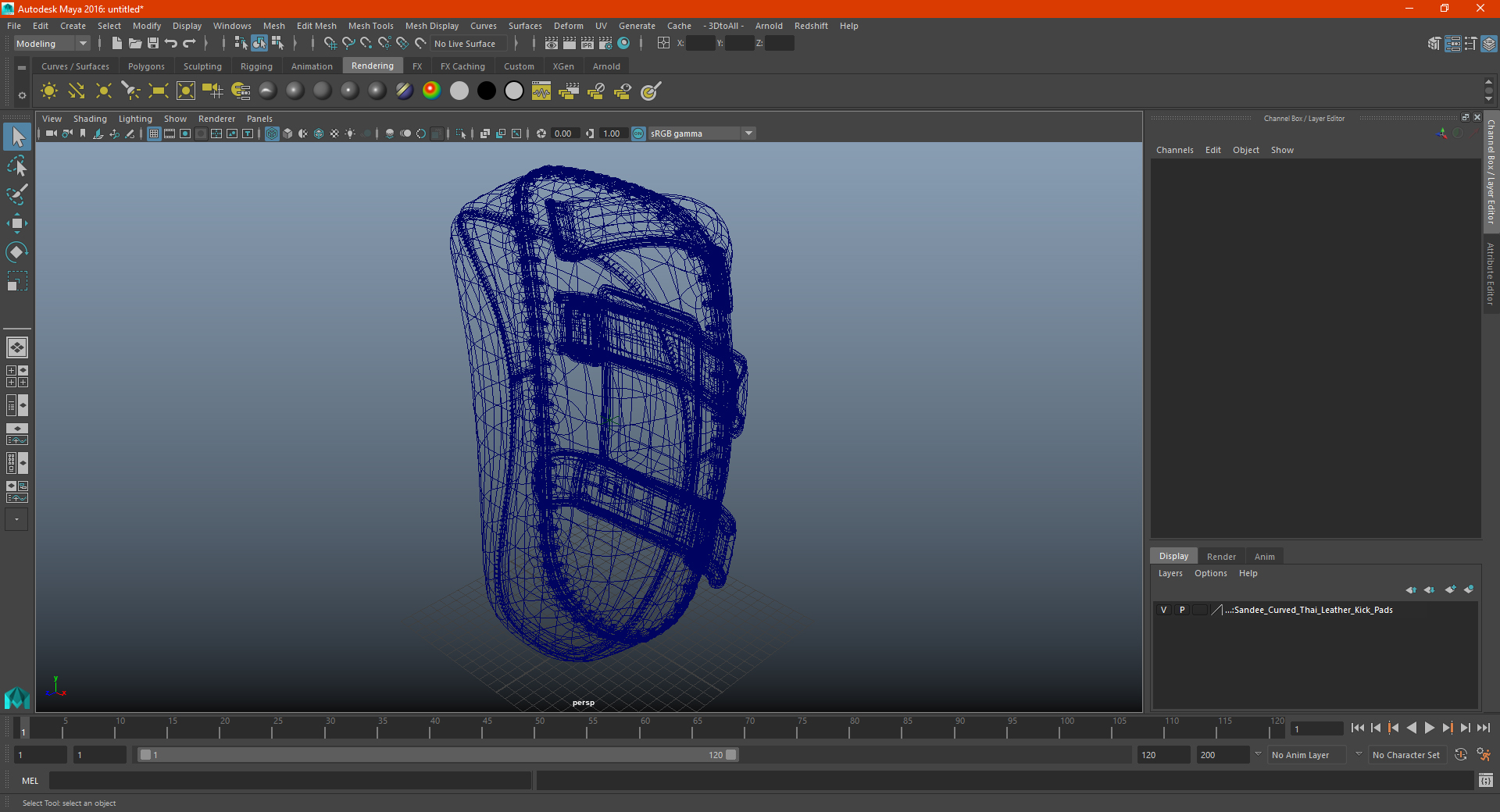Click the No Live Surface field
The image size is (1500, 812).
pyautogui.click(x=470, y=44)
